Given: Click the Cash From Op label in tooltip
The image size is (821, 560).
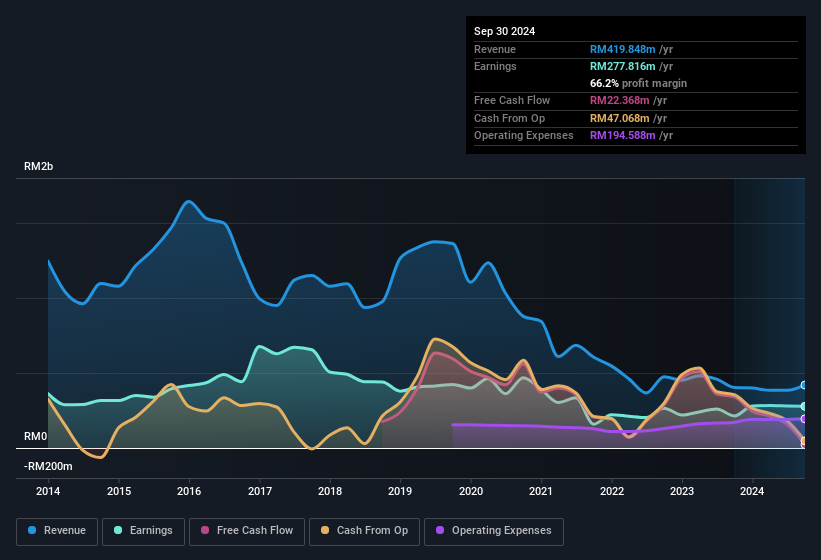Looking at the screenshot, I should 509,118.
